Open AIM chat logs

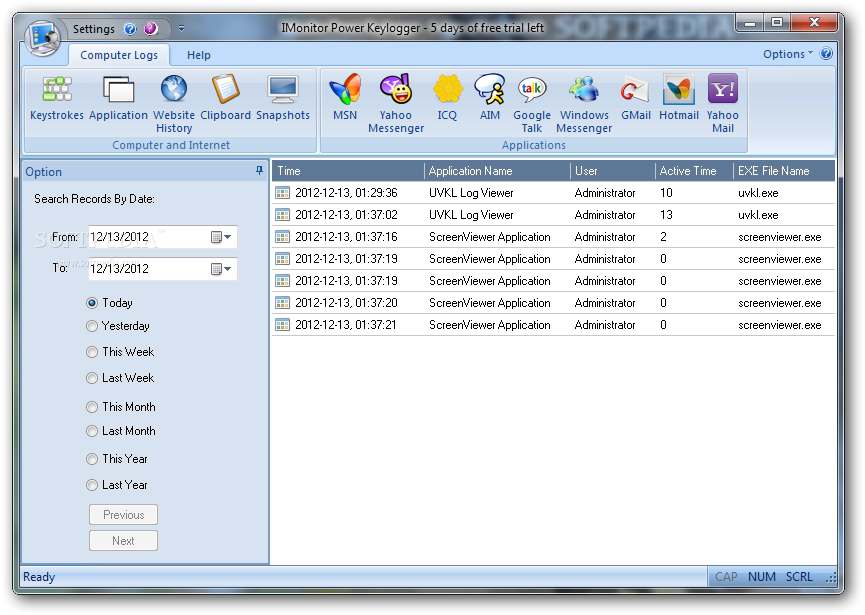[490, 98]
